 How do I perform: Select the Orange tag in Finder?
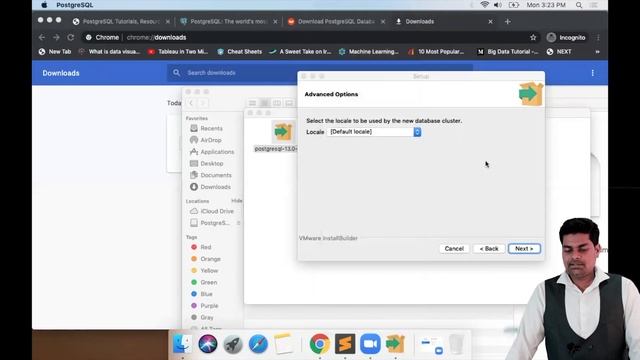(x=206, y=259)
